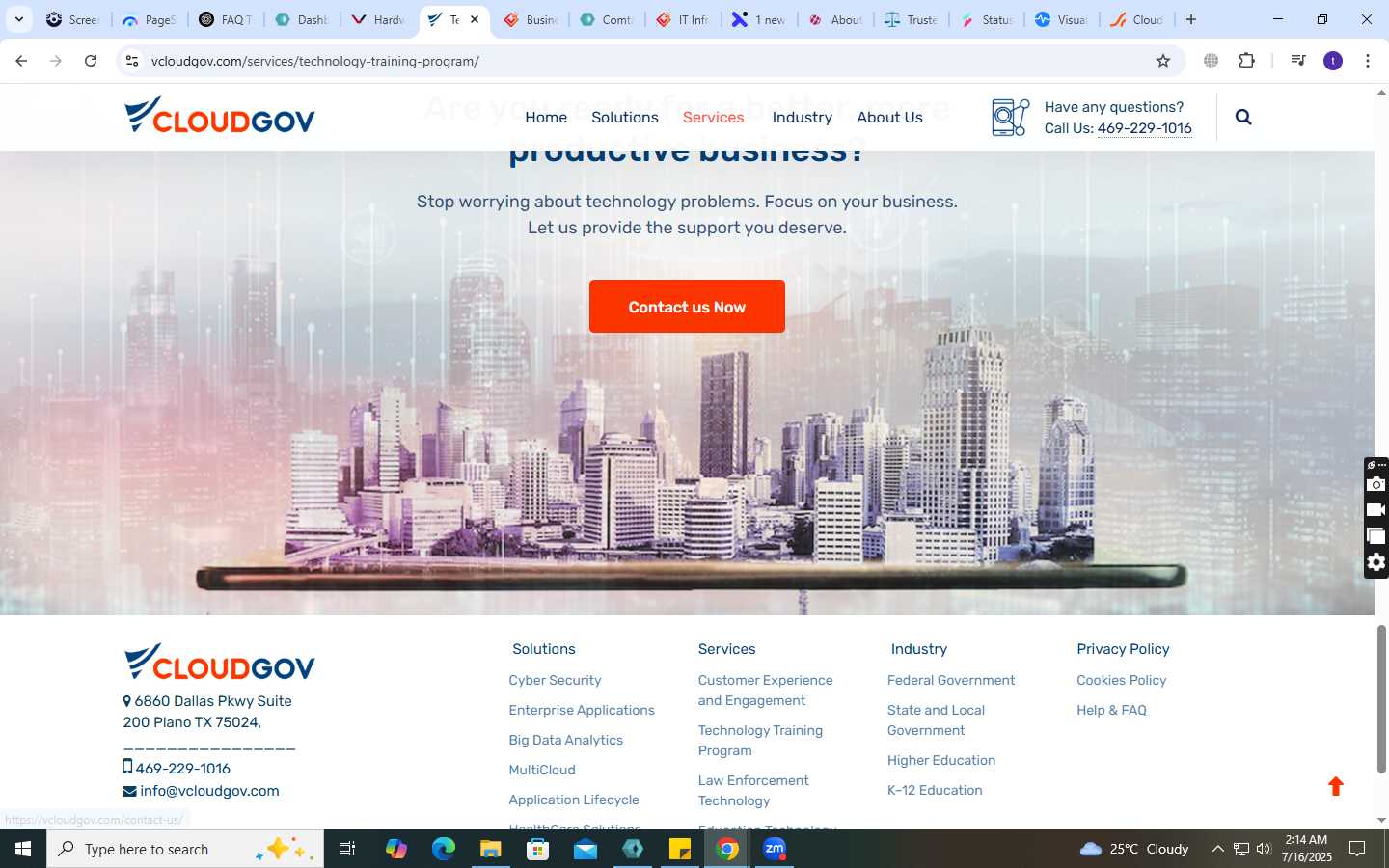The image size is (1389, 868).
Task: Click the footer phone number 469-229-1016
Action: pos(183,769)
